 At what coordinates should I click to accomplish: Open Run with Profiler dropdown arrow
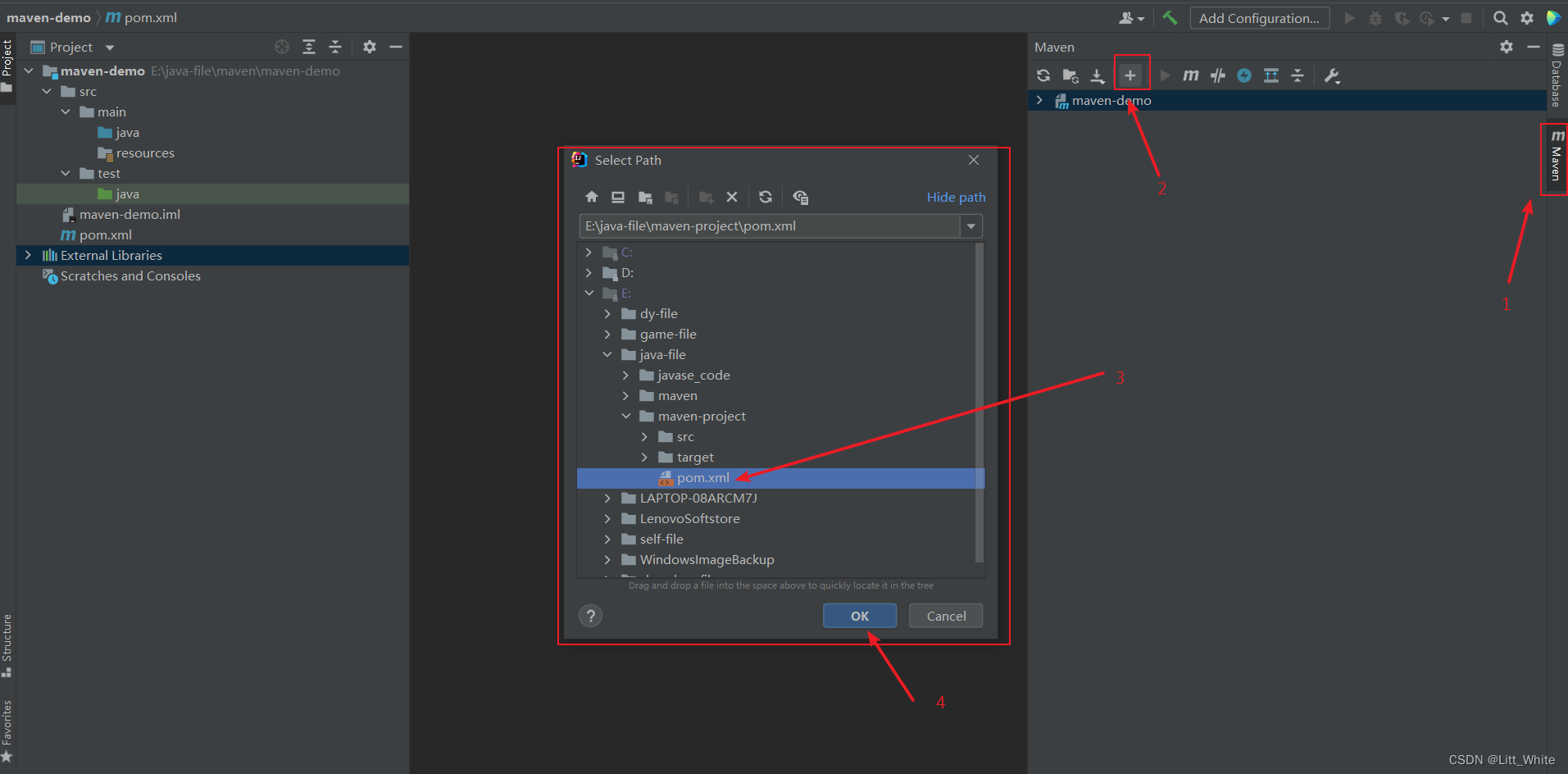[1446, 19]
